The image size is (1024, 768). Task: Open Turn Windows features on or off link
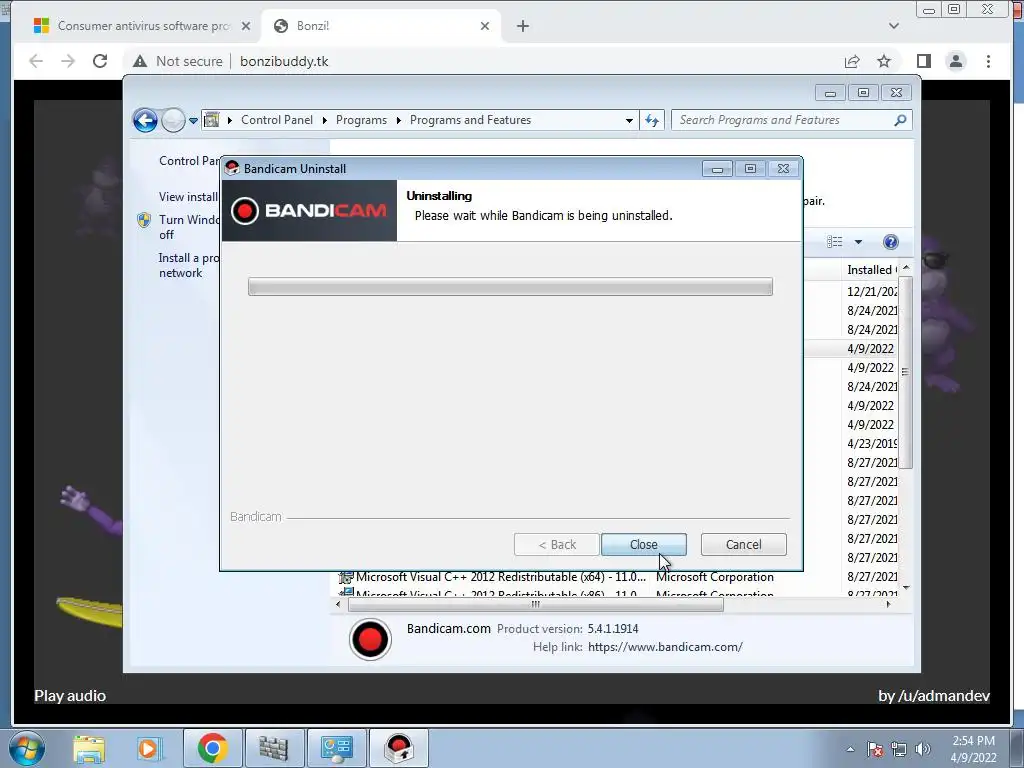189,227
